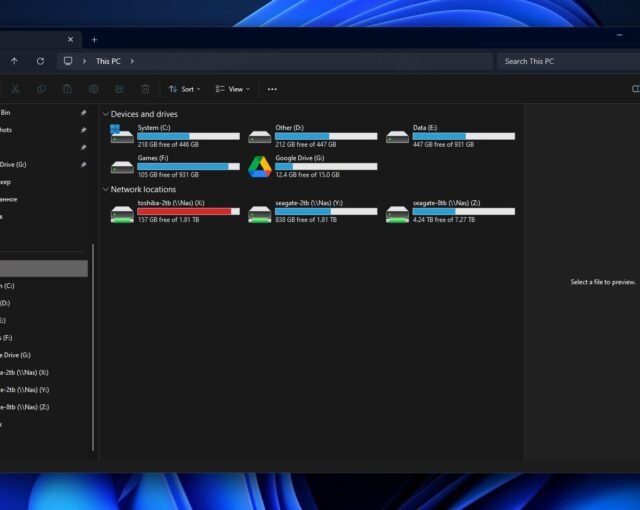
Task: Select the (Y:) Nas entry in sidebar
Action: coord(44,390)
